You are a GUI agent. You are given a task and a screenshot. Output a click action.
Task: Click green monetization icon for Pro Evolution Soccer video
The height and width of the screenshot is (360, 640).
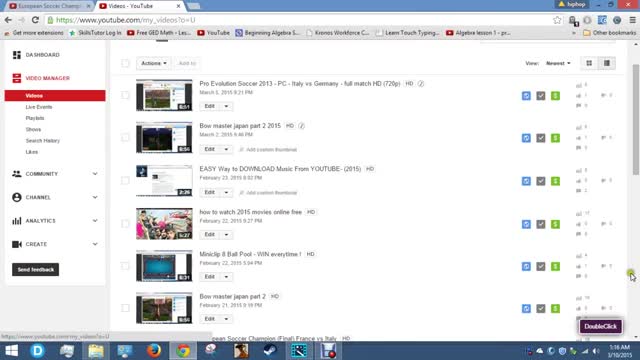click(555, 96)
